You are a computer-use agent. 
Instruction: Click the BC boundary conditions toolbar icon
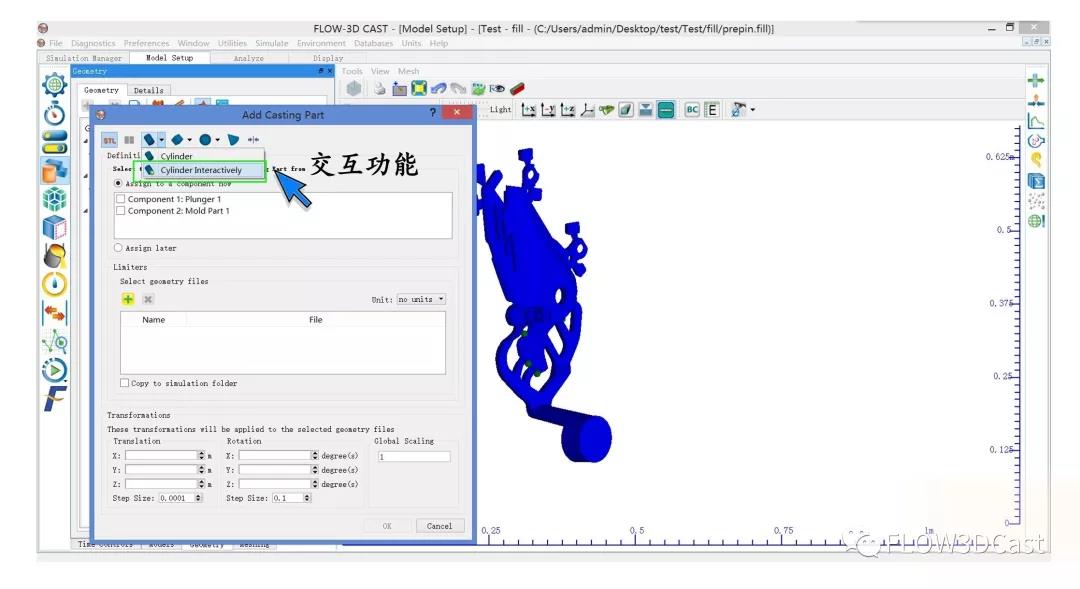tap(692, 110)
